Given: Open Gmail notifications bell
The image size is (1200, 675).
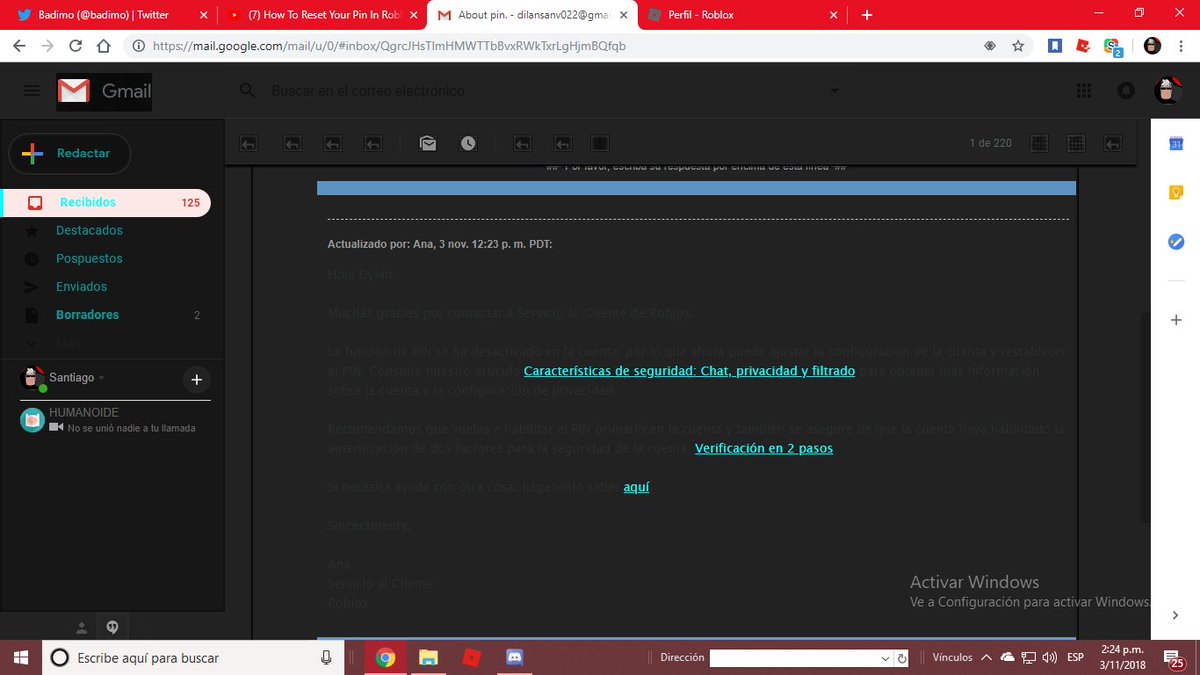Looking at the screenshot, I should (1126, 91).
